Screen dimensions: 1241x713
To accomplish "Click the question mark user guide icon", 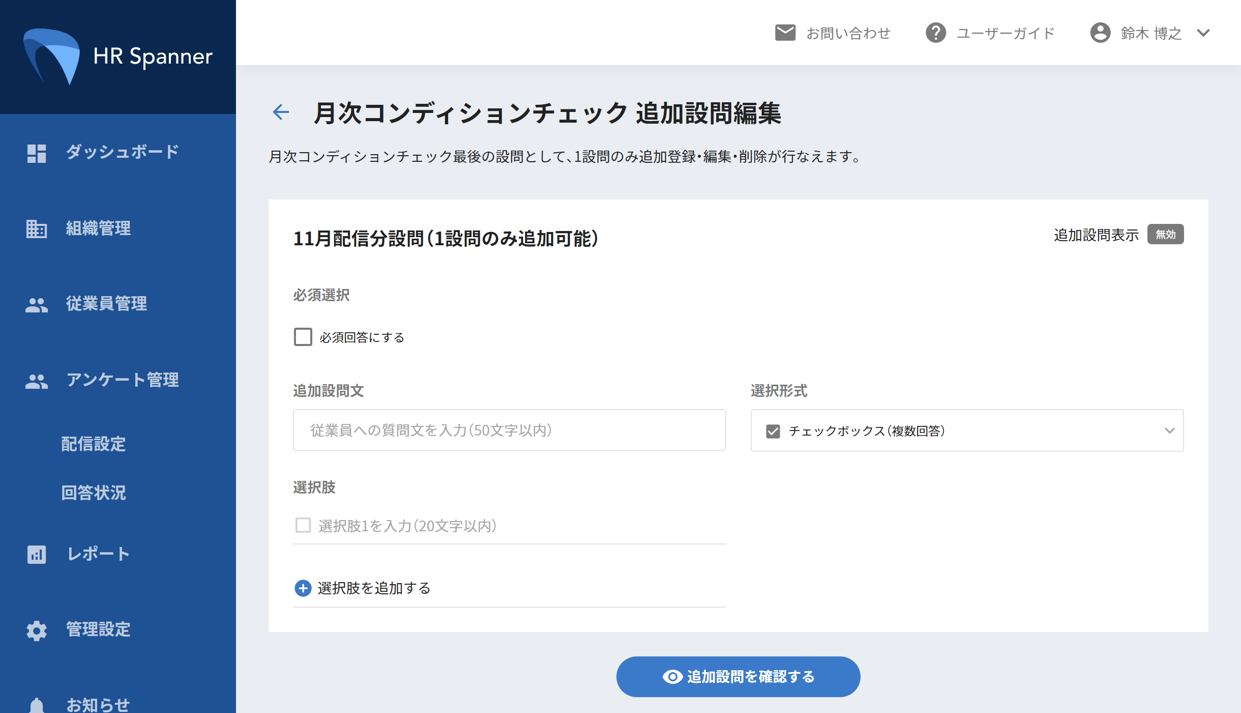I will 935,33.
